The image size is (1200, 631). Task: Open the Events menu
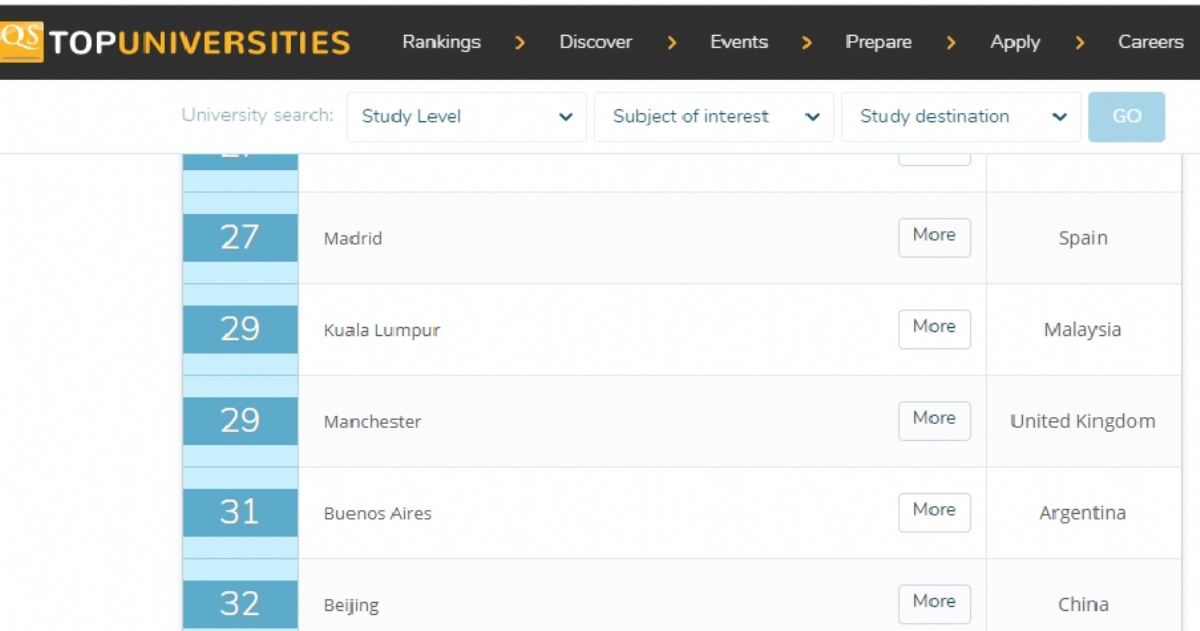tap(739, 42)
